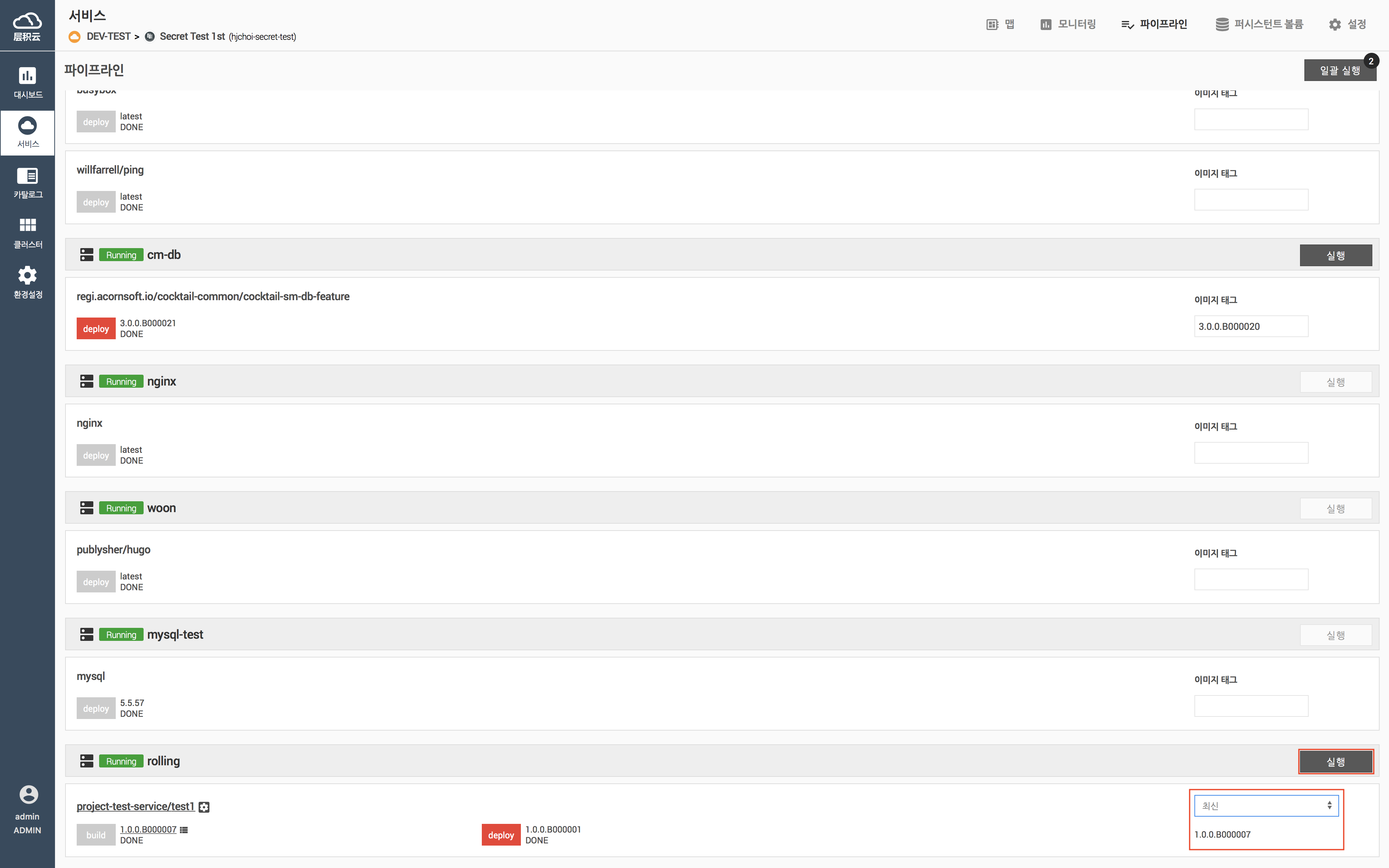This screenshot has width=1389, height=868.
Task: Open the Environment settings (환경설정) gear icon
Action: 27,282
